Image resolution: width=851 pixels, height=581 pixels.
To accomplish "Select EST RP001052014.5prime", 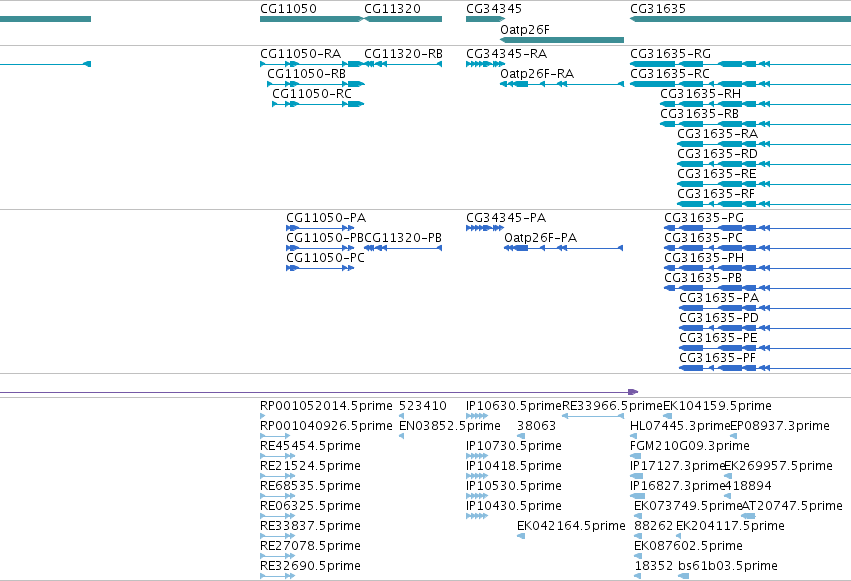I will point(263,416).
